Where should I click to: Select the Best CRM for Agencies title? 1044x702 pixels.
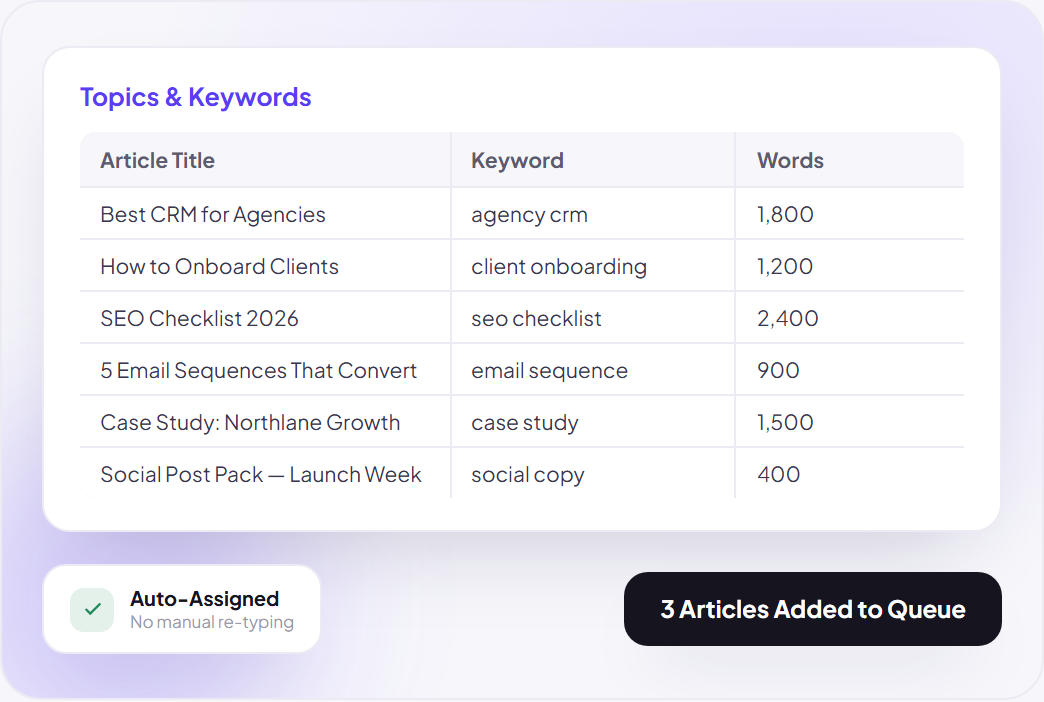[213, 214]
